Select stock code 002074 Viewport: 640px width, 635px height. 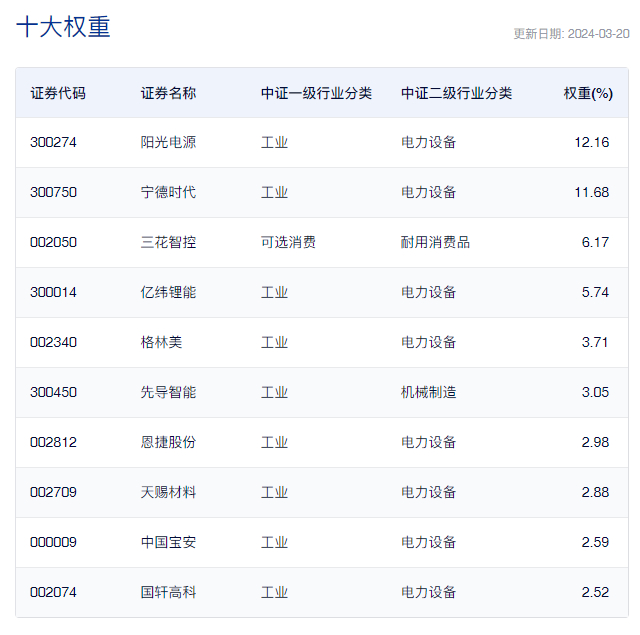pos(53,592)
